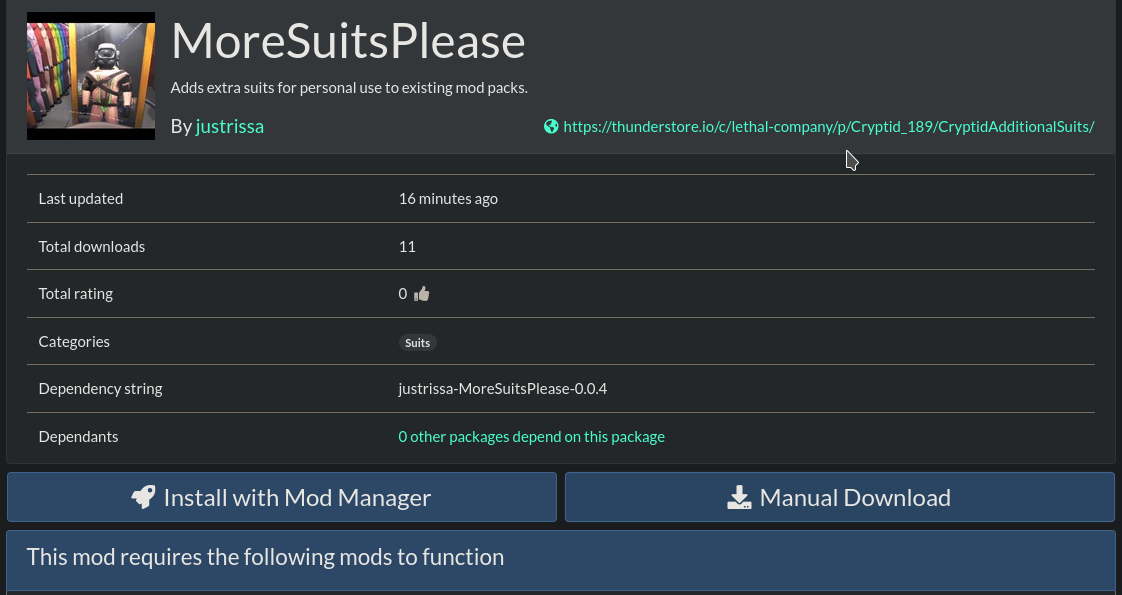Click the rocket icon on Install button
This screenshot has width=1122, height=595.
144,497
